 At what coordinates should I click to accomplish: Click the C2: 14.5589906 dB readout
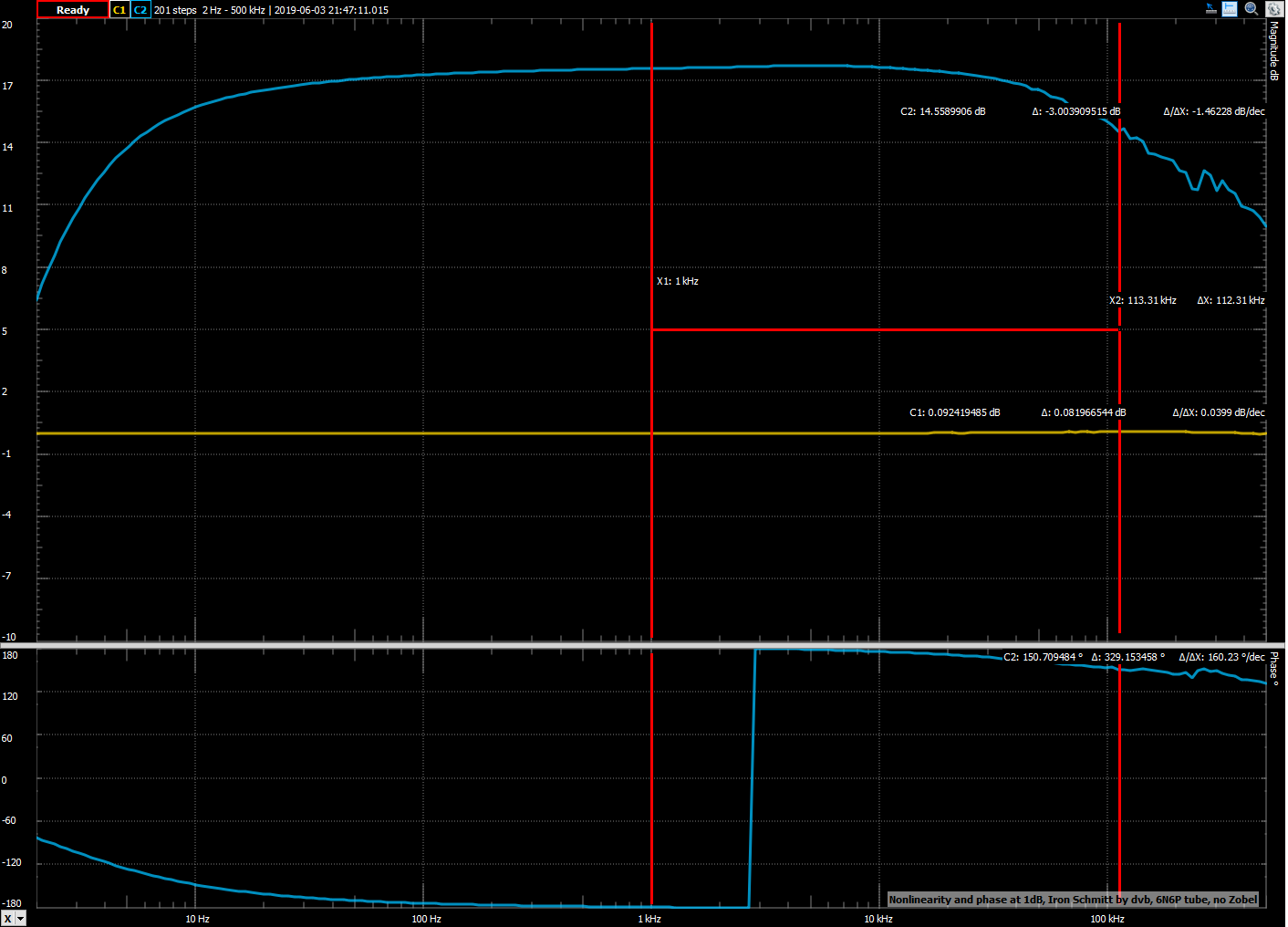[943, 111]
